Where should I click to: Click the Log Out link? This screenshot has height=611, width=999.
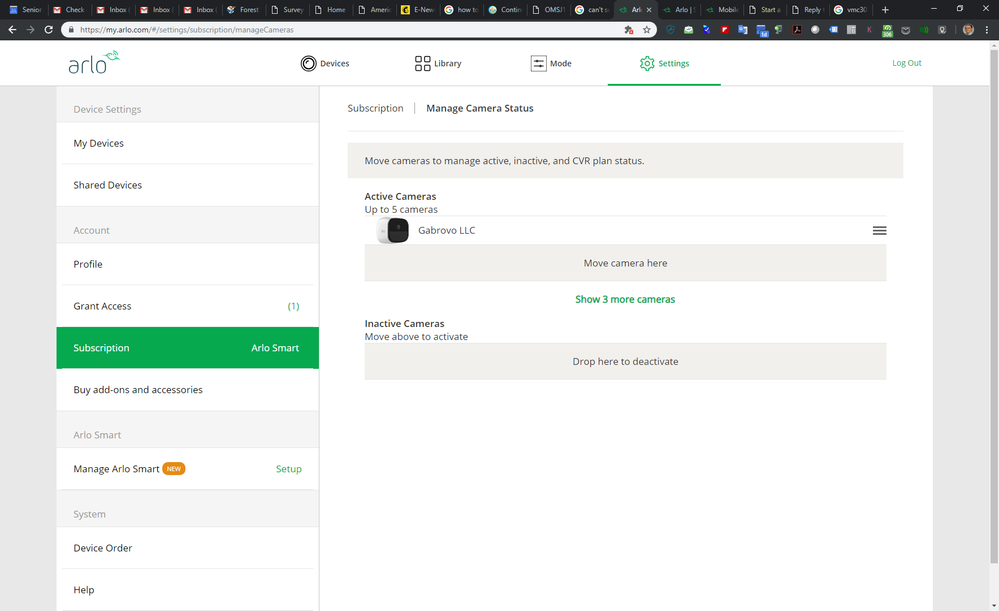coord(907,63)
